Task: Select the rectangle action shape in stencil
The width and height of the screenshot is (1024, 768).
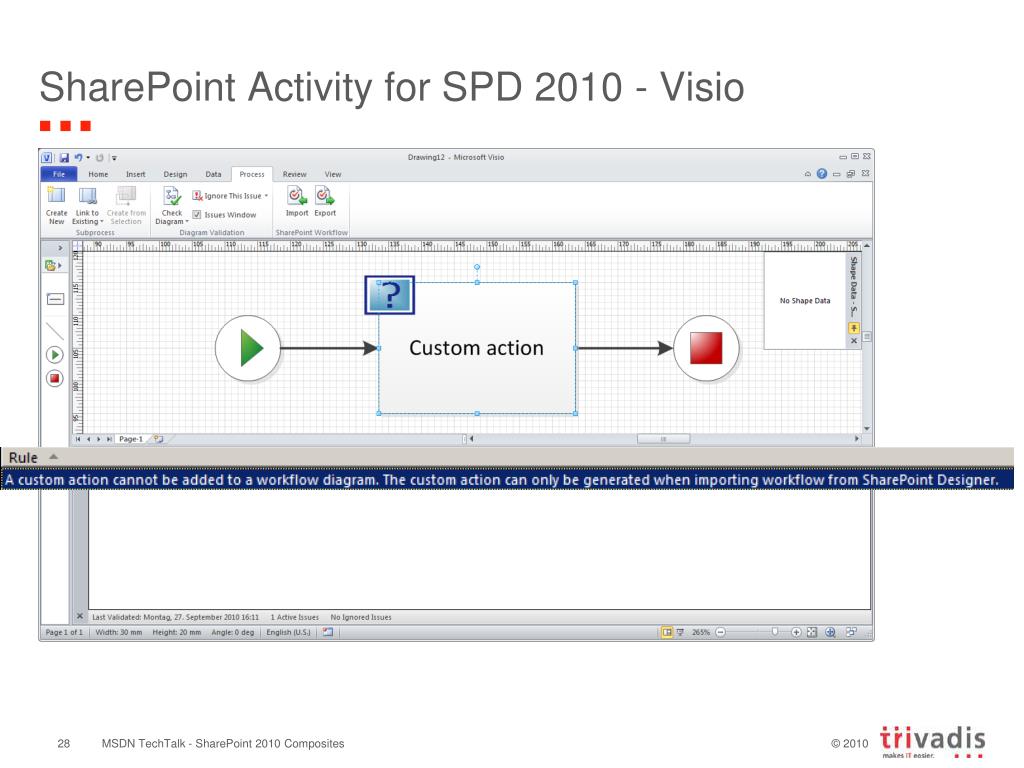Action: click(x=56, y=299)
